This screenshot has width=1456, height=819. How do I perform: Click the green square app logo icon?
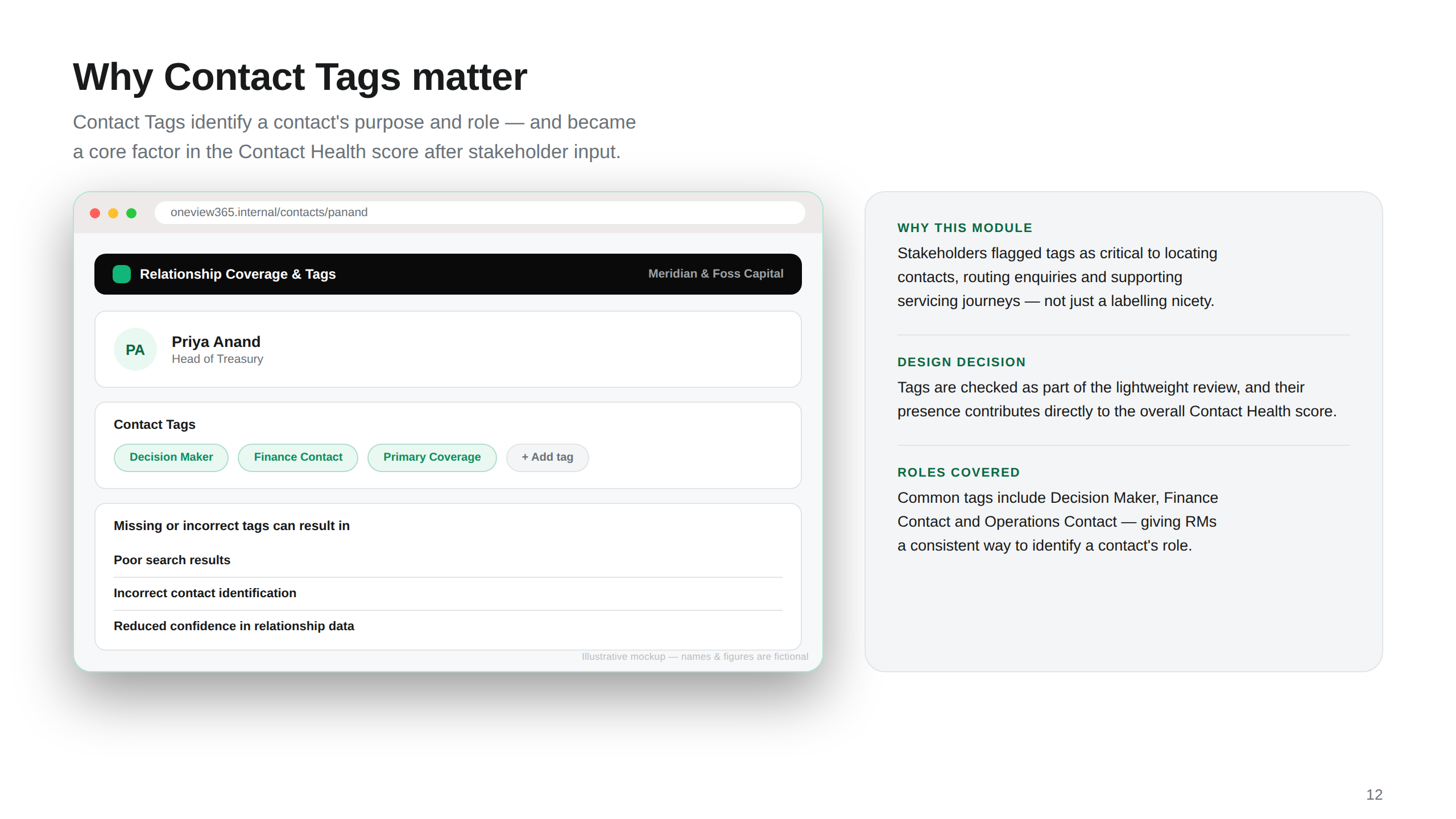point(122,274)
